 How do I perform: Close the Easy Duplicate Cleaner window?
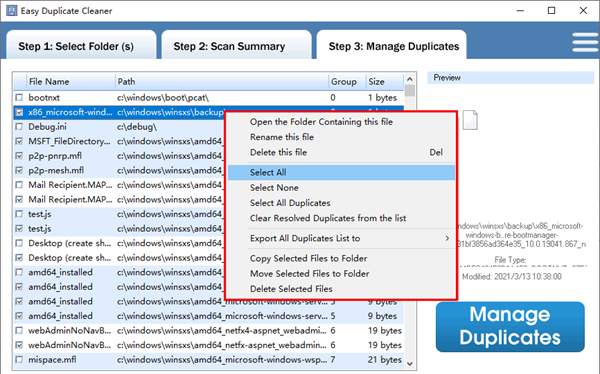click(583, 11)
